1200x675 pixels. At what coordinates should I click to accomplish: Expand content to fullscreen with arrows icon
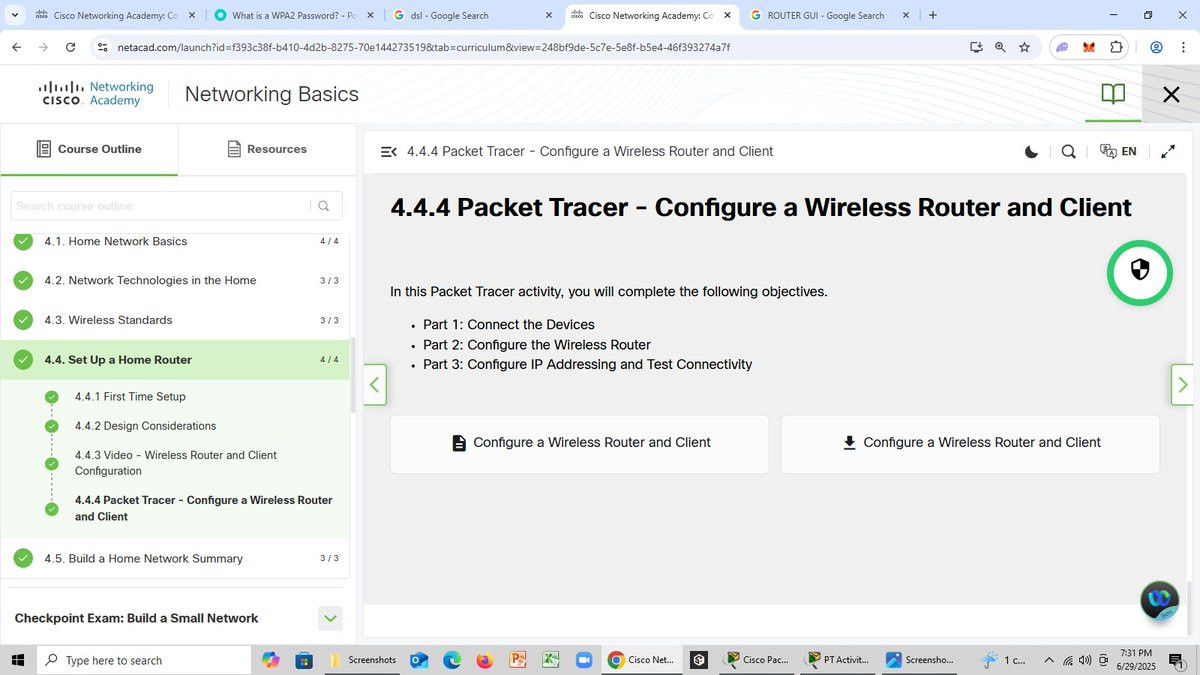pyautogui.click(x=1168, y=152)
